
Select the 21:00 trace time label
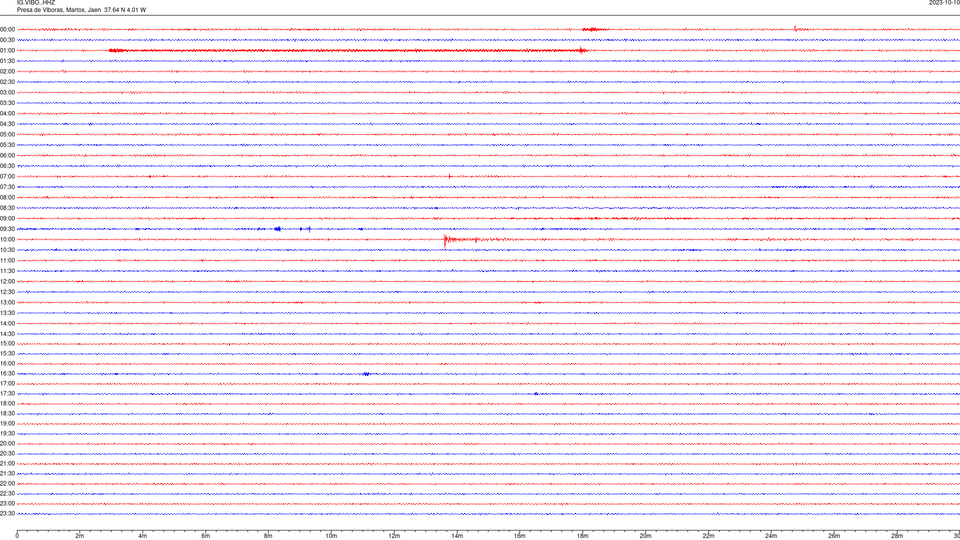click(7, 464)
